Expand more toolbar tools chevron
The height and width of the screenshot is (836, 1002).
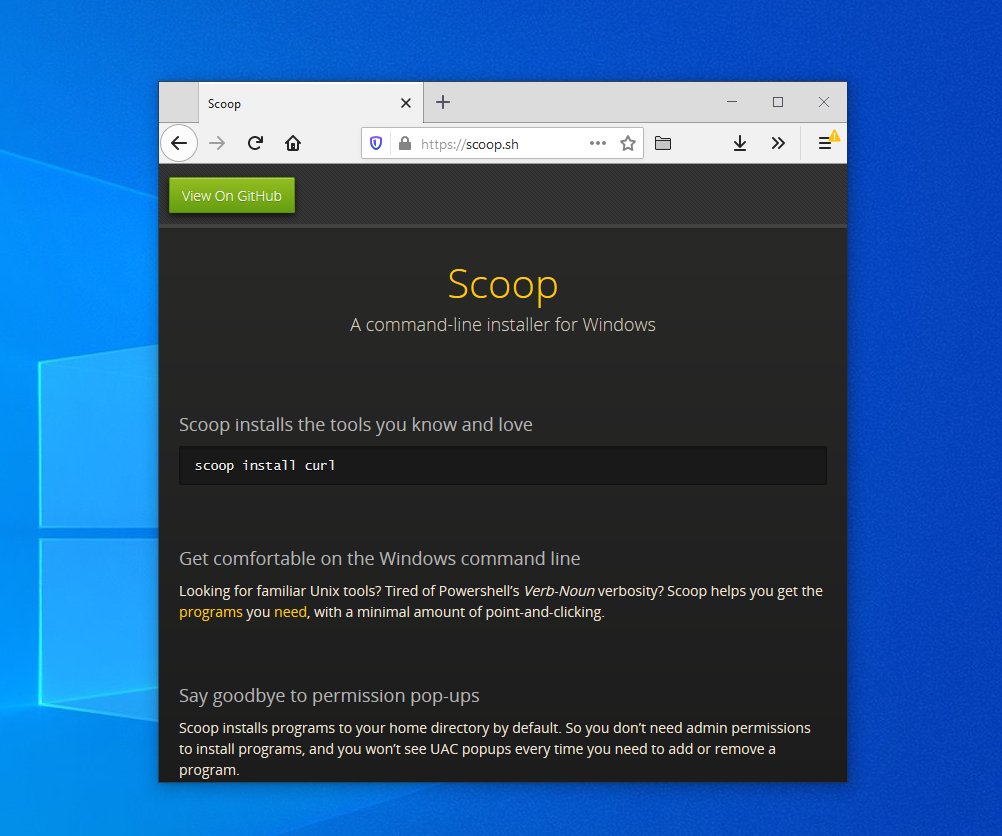click(x=778, y=143)
